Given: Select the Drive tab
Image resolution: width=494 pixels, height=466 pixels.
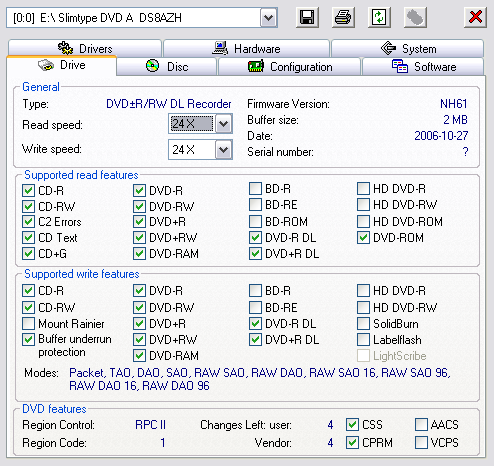Looking at the screenshot, I should pos(62,65).
